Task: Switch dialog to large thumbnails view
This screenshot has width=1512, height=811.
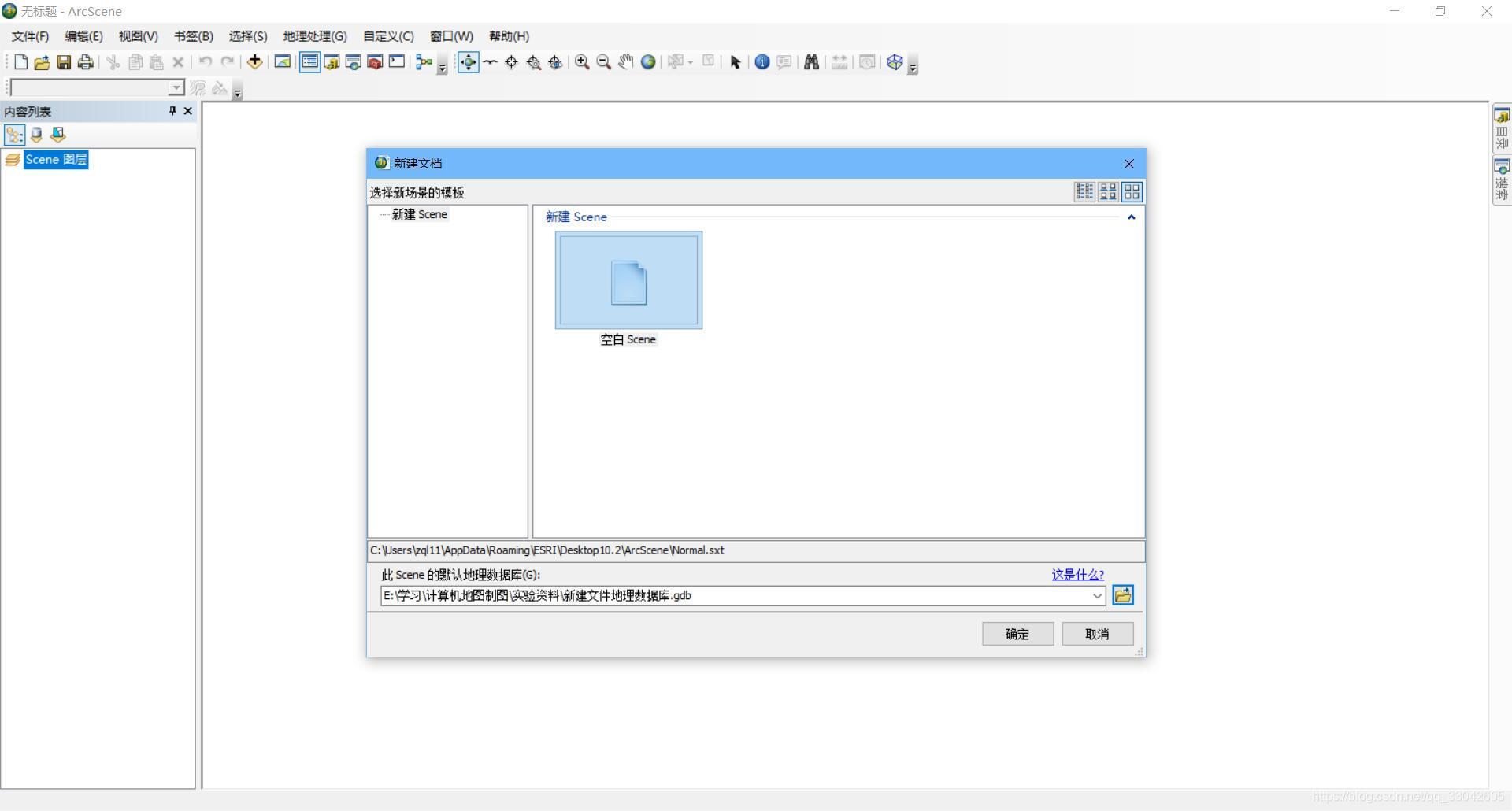Action: (1132, 191)
